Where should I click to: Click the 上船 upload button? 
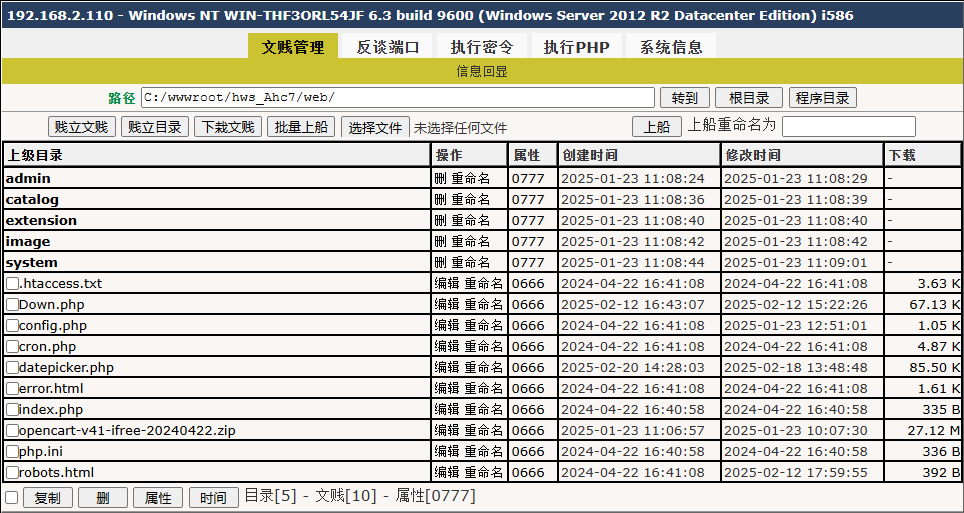pos(657,127)
